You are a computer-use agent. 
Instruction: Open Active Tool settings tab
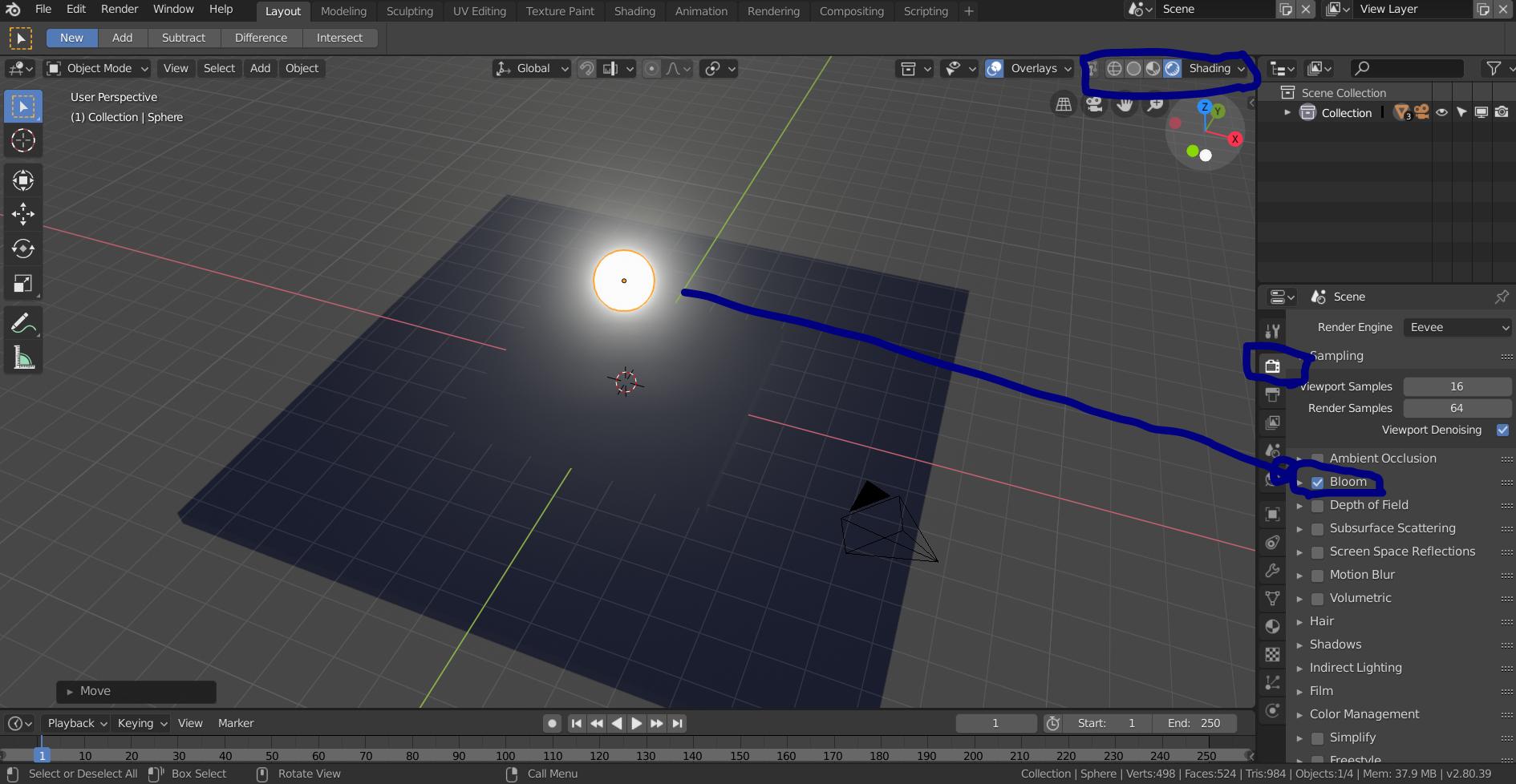pyautogui.click(x=1272, y=331)
